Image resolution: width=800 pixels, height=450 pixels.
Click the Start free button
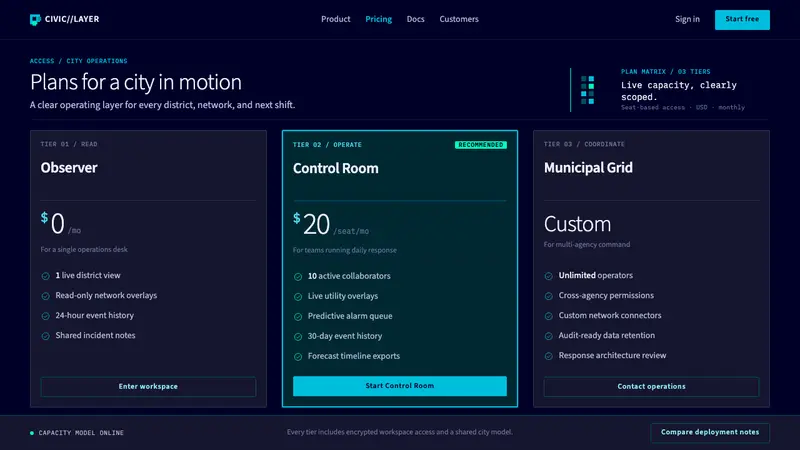point(742,19)
